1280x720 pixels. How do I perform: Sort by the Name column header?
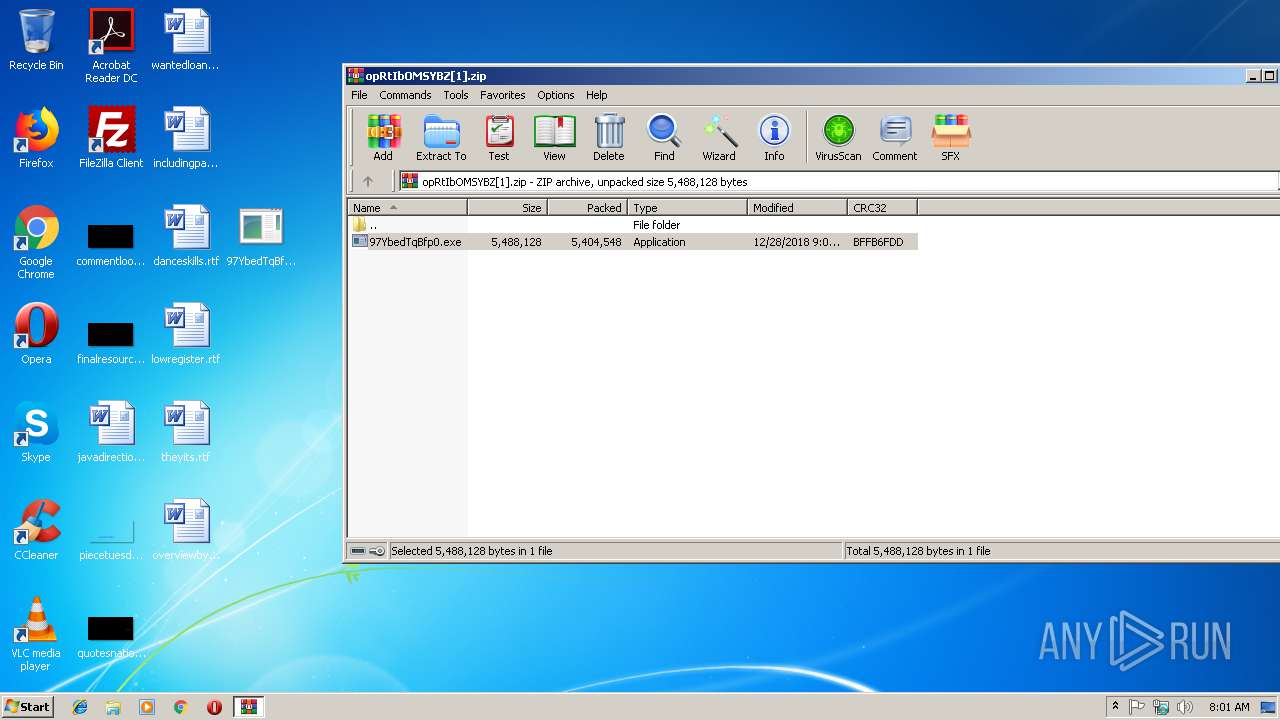click(x=407, y=207)
